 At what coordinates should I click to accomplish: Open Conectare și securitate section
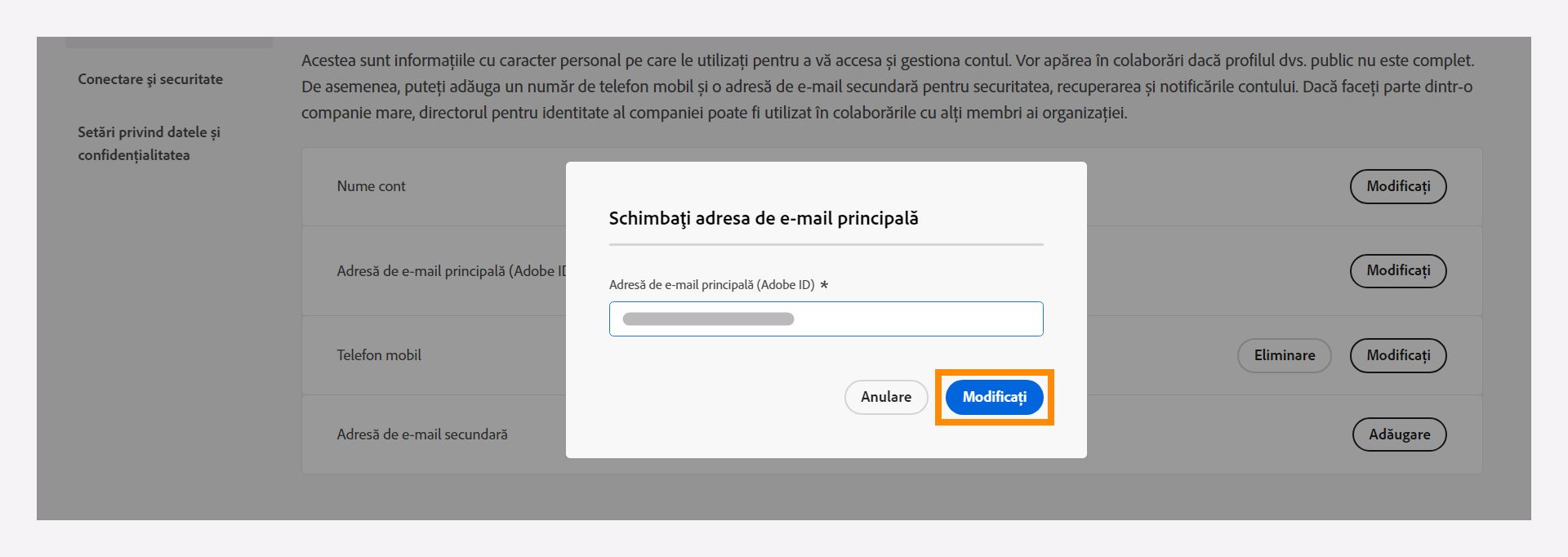tap(149, 79)
